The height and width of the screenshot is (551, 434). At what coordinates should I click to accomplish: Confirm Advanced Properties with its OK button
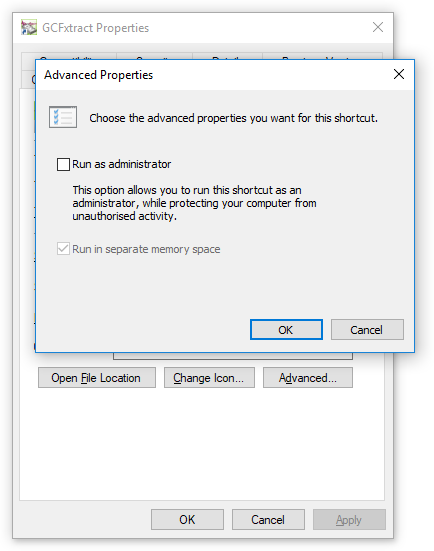tap(286, 330)
